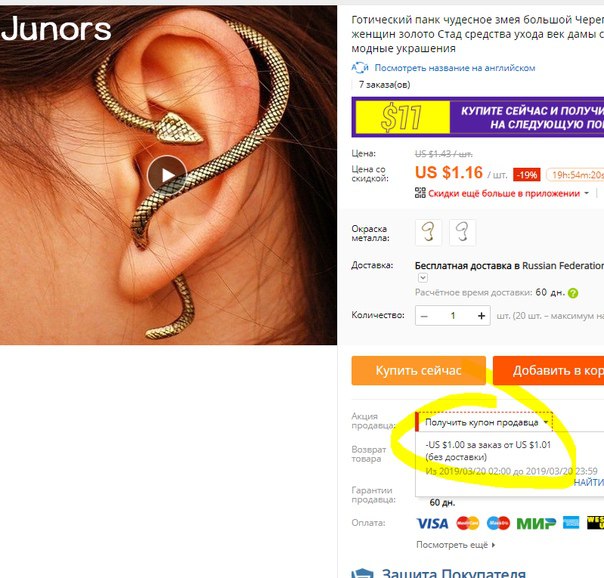Image resolution: width=604 pixels, height=578 pixels.
Task: Open the Получить купон продавца dropdown
Action: click(x=485, y=422)
